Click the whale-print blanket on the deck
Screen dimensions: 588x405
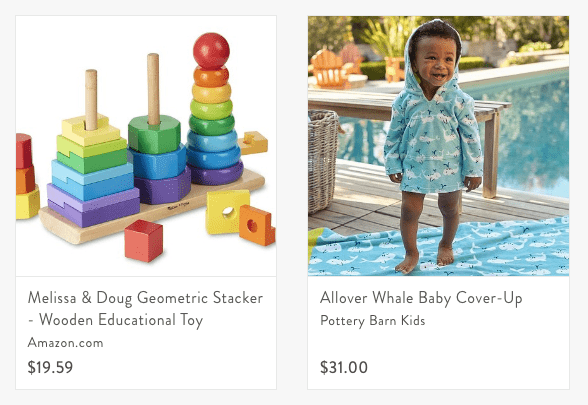(x=438, y=249)
